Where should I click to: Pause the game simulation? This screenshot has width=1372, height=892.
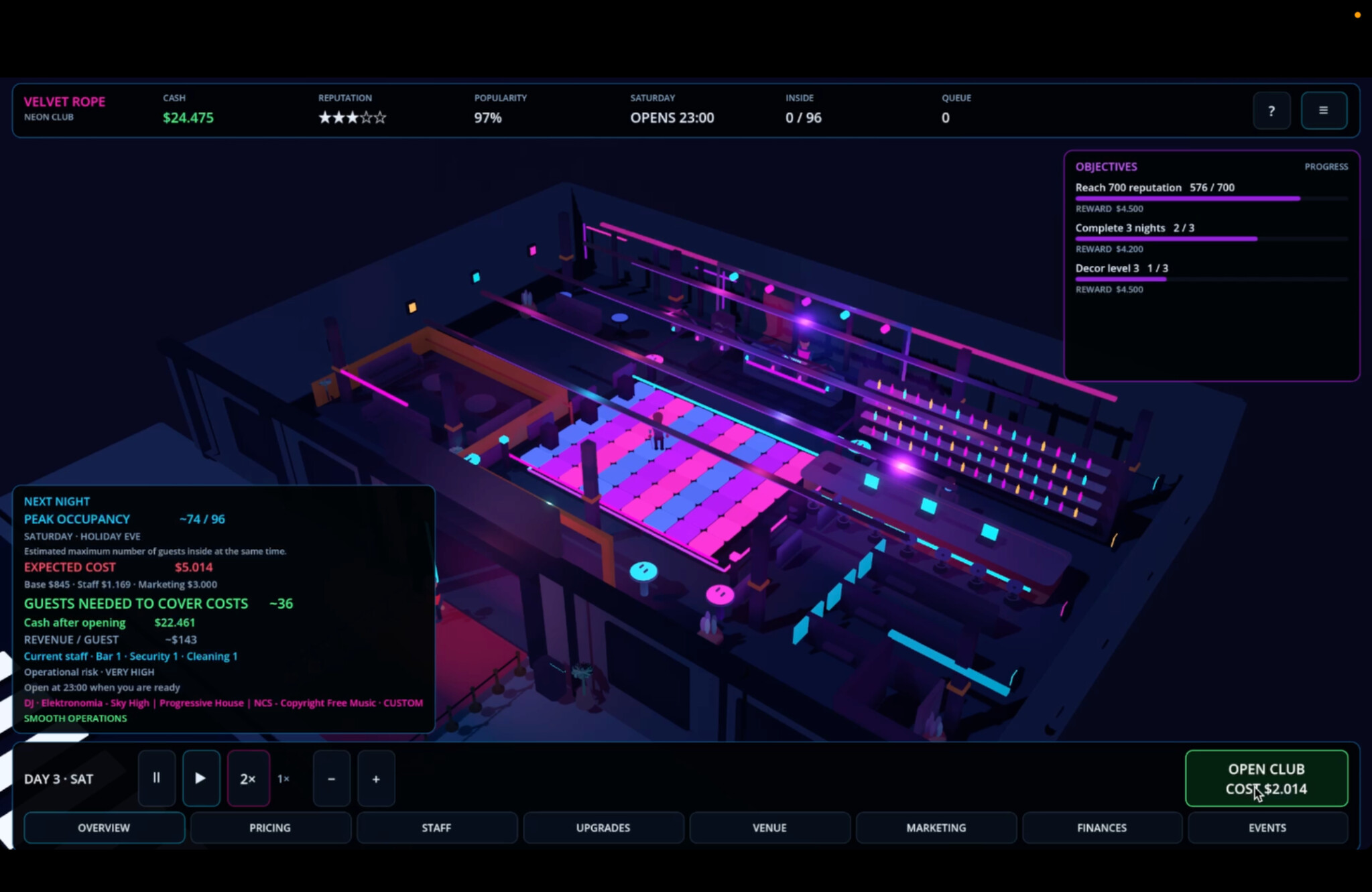(x=157, y=778)
